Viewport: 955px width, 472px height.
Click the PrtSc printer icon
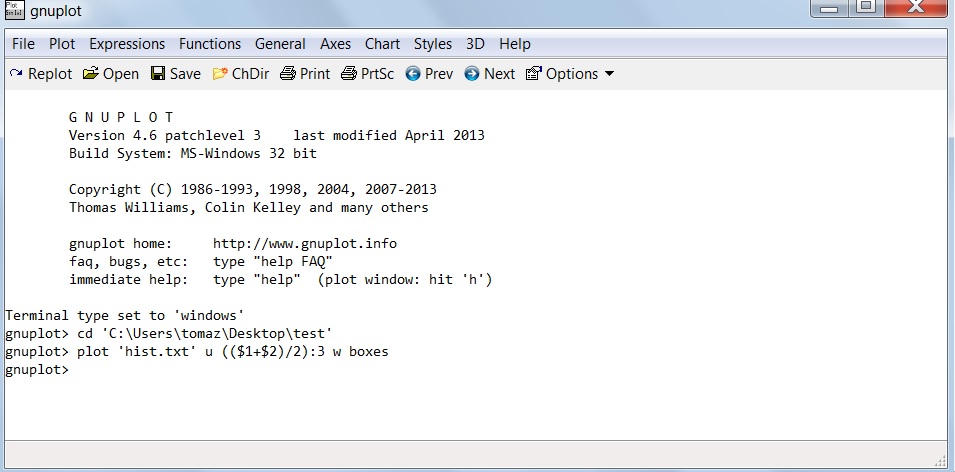348,74
